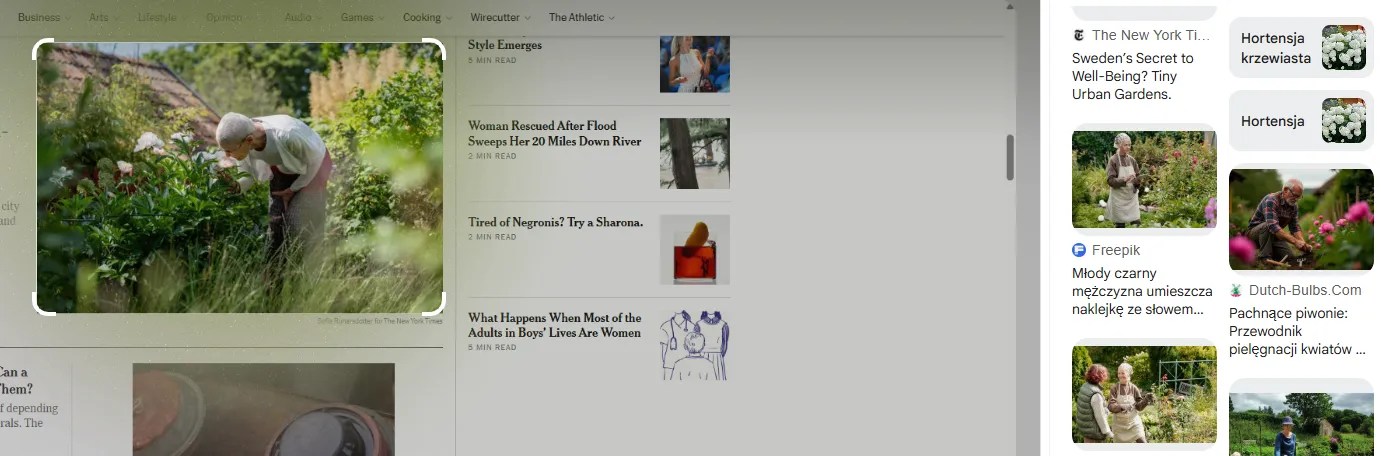Select the 'Hortensja krzewiasta' suggestion chip

tap(1301, 48)
